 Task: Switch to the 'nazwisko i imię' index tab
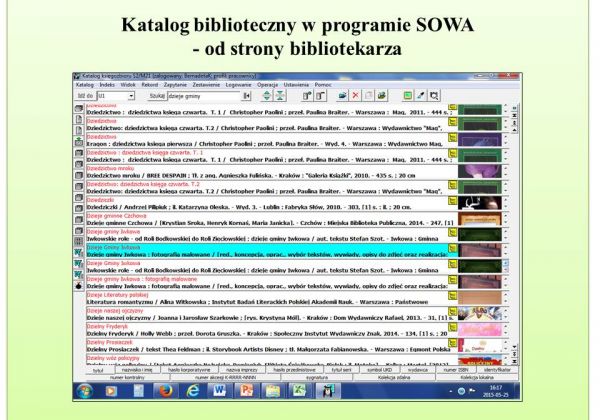pos(137,370)
